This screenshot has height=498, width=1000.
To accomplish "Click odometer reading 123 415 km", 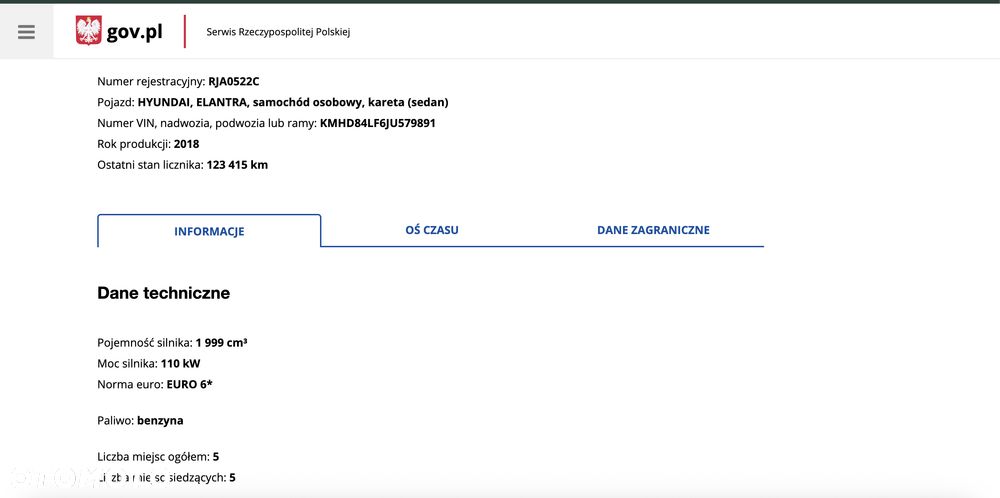I will [237, 165].
